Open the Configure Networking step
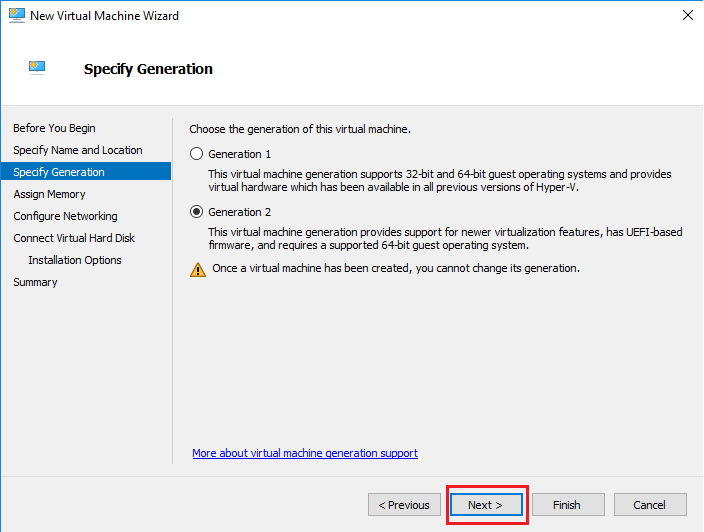 (x=65, y=216)
